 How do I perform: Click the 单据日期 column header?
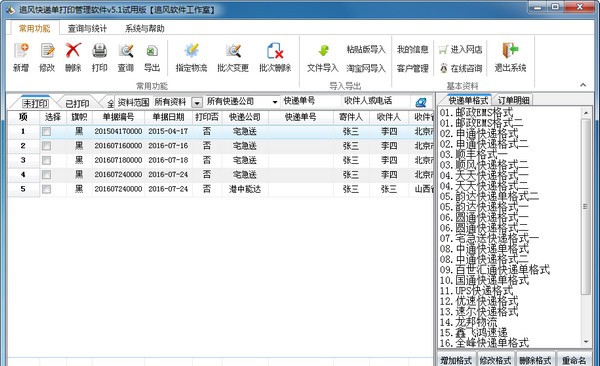tap(168, 117)
